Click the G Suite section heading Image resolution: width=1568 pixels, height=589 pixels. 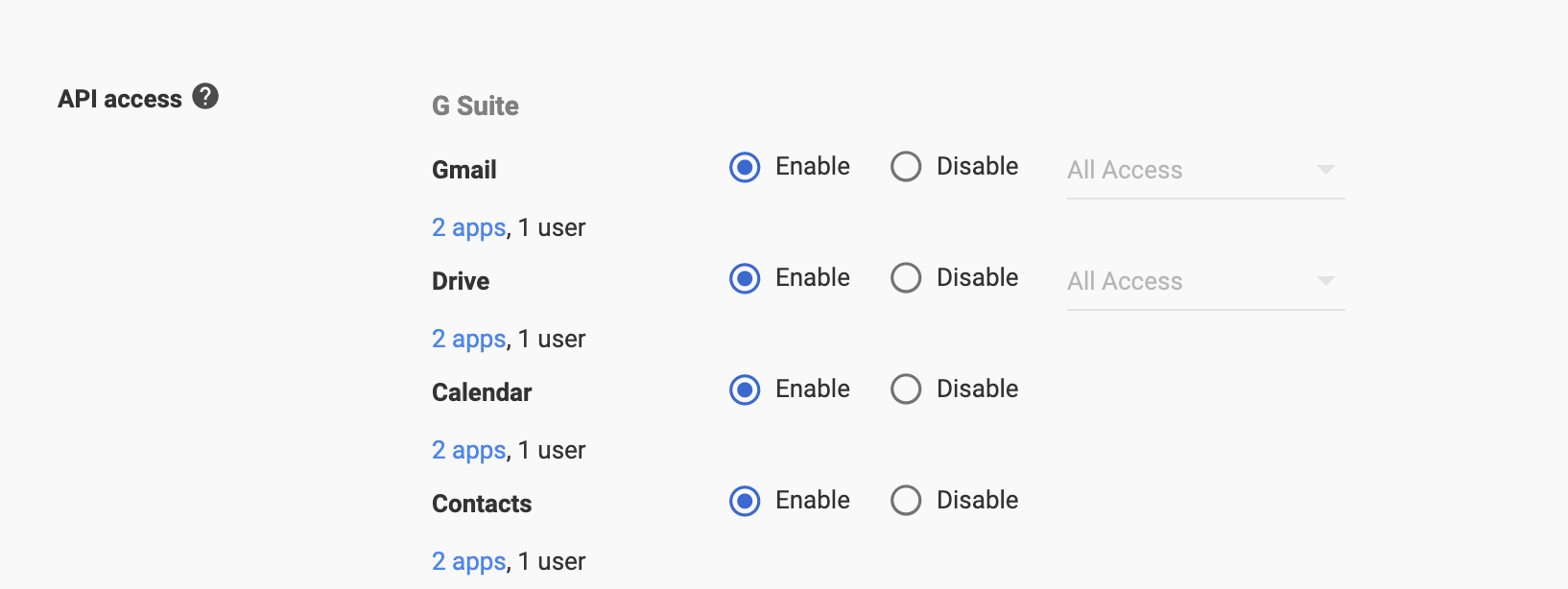(x=475, y=106)
